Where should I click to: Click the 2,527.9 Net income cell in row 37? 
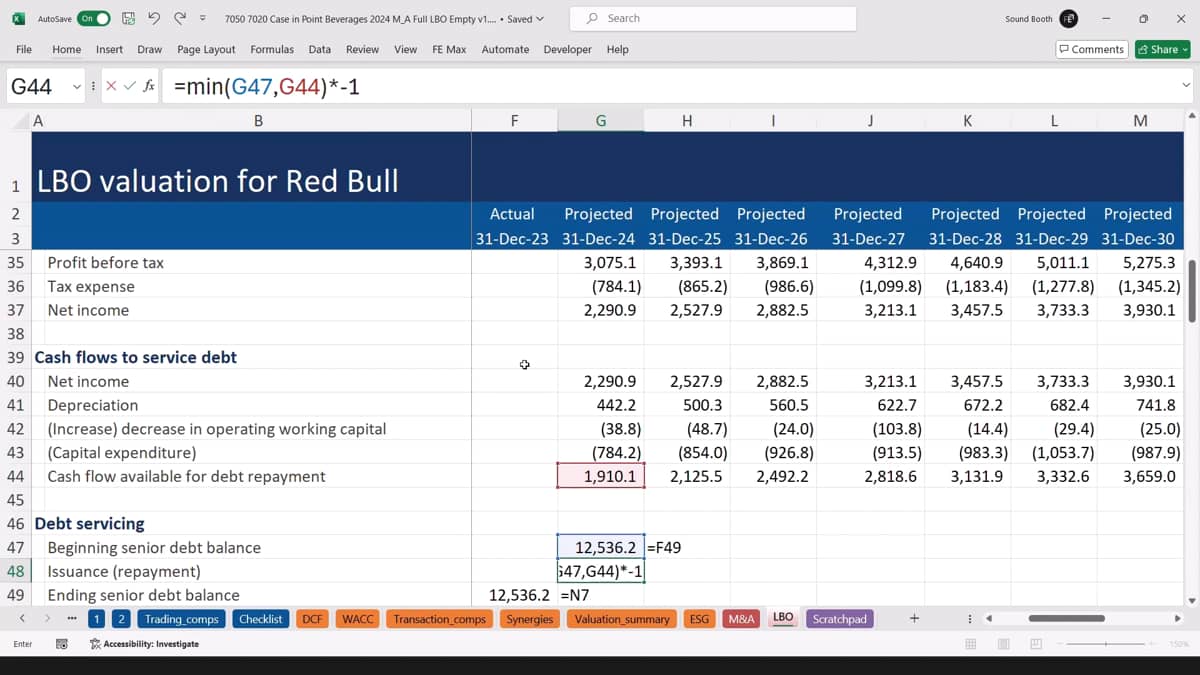click(687, 310)
